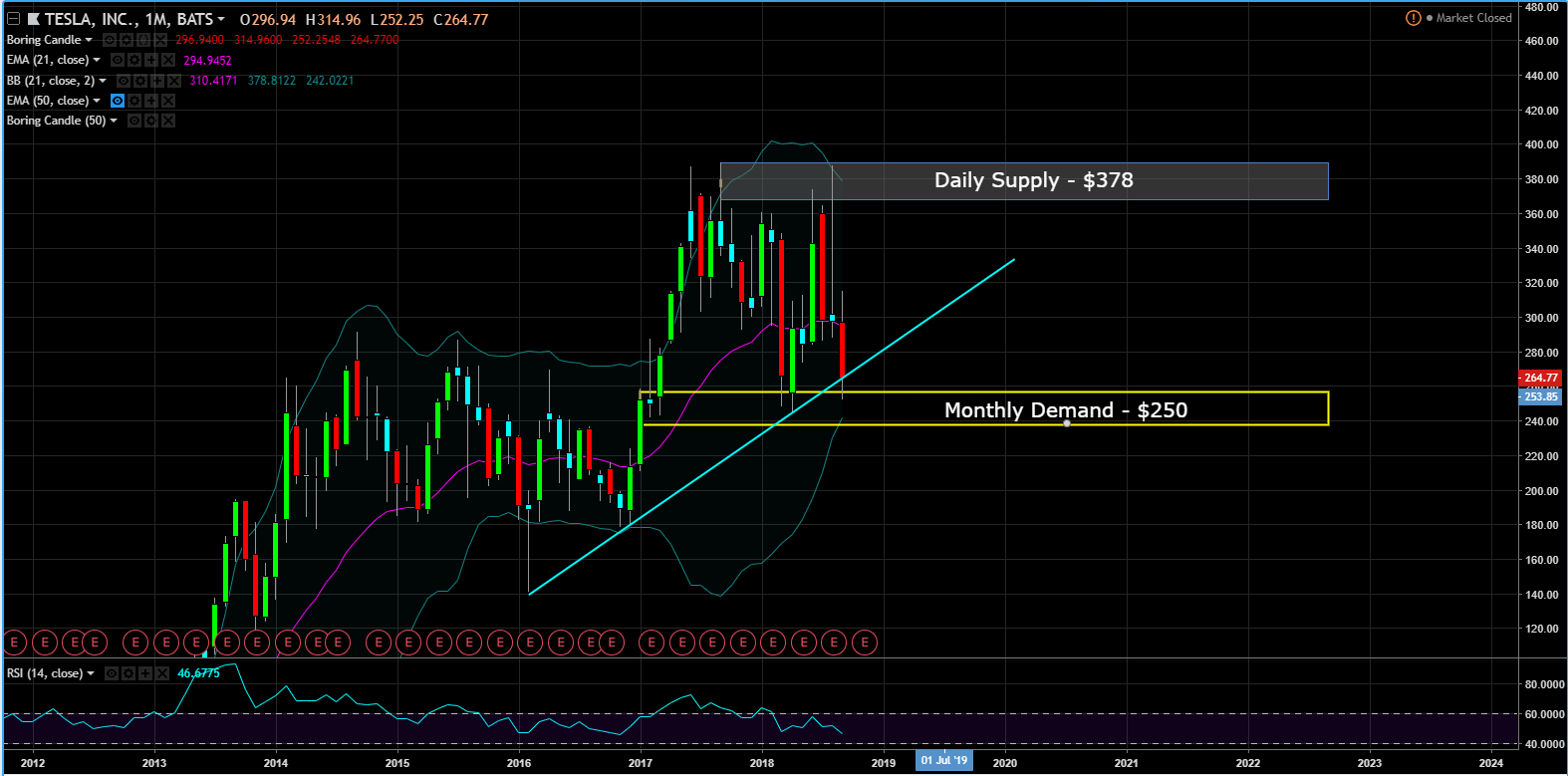This screenshot has width=1568, height=776.
Task: Expand the EMA (21, close) indicator menu
Action: tap(97, 60)
